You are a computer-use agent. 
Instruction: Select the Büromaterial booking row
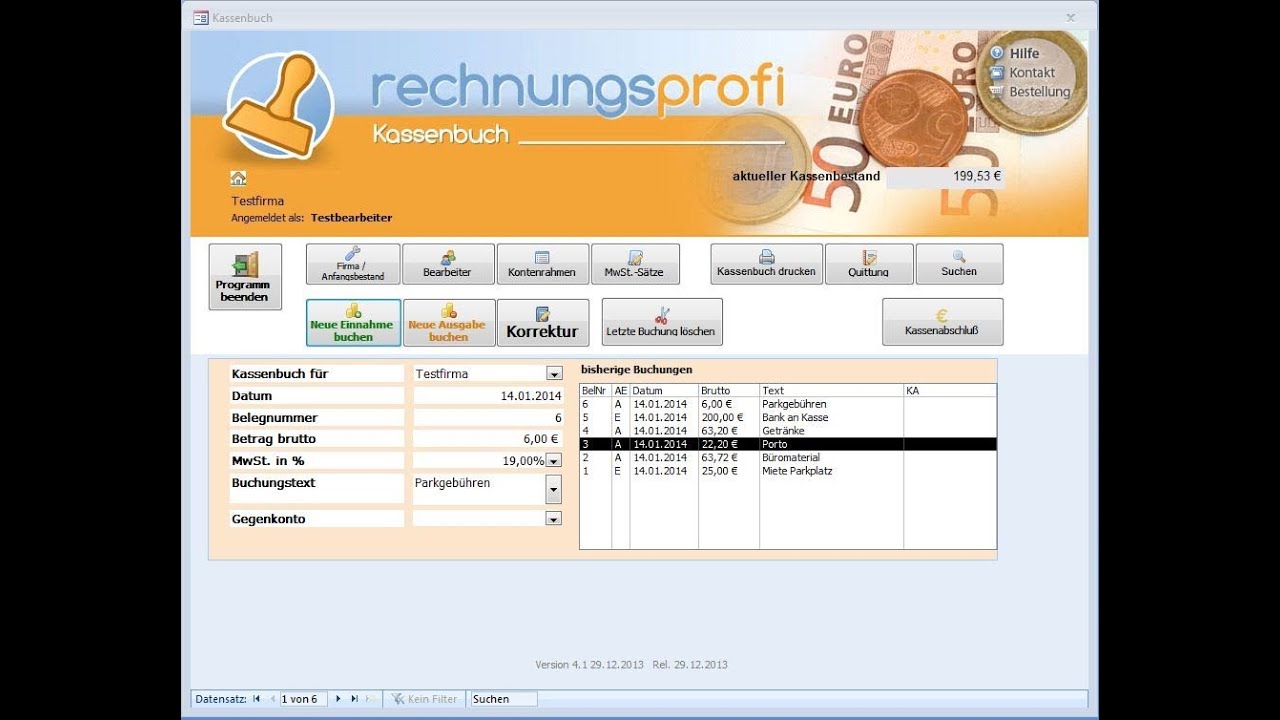[x=788, y=457]
